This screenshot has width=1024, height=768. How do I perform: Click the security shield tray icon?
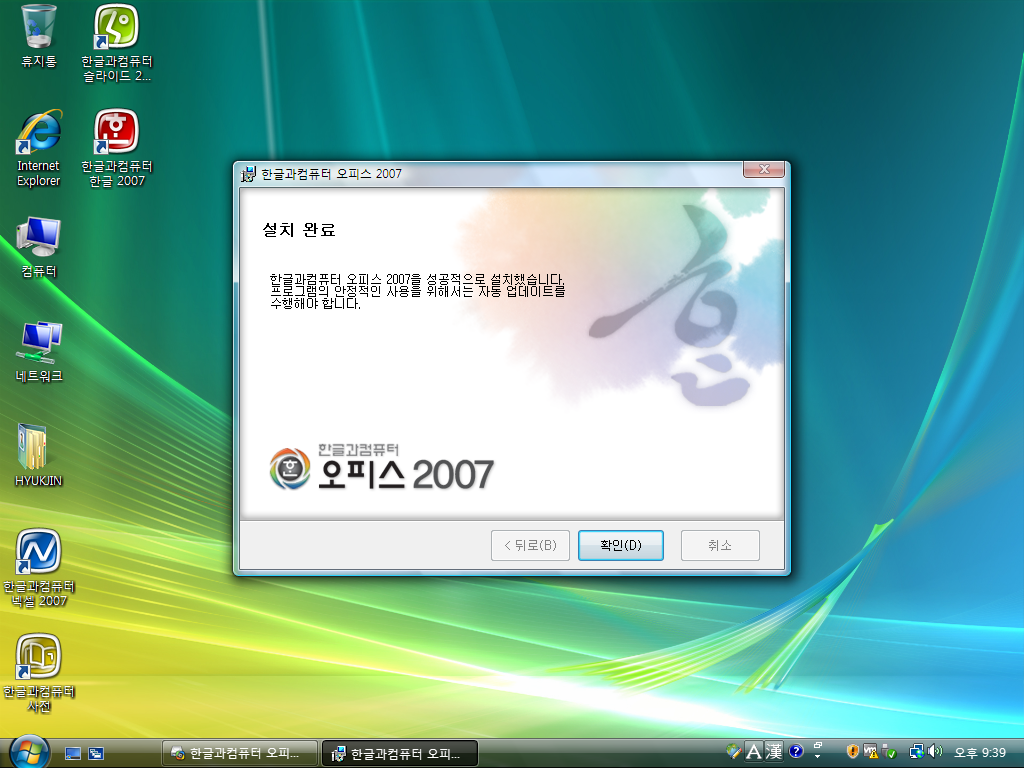(852, 752)
